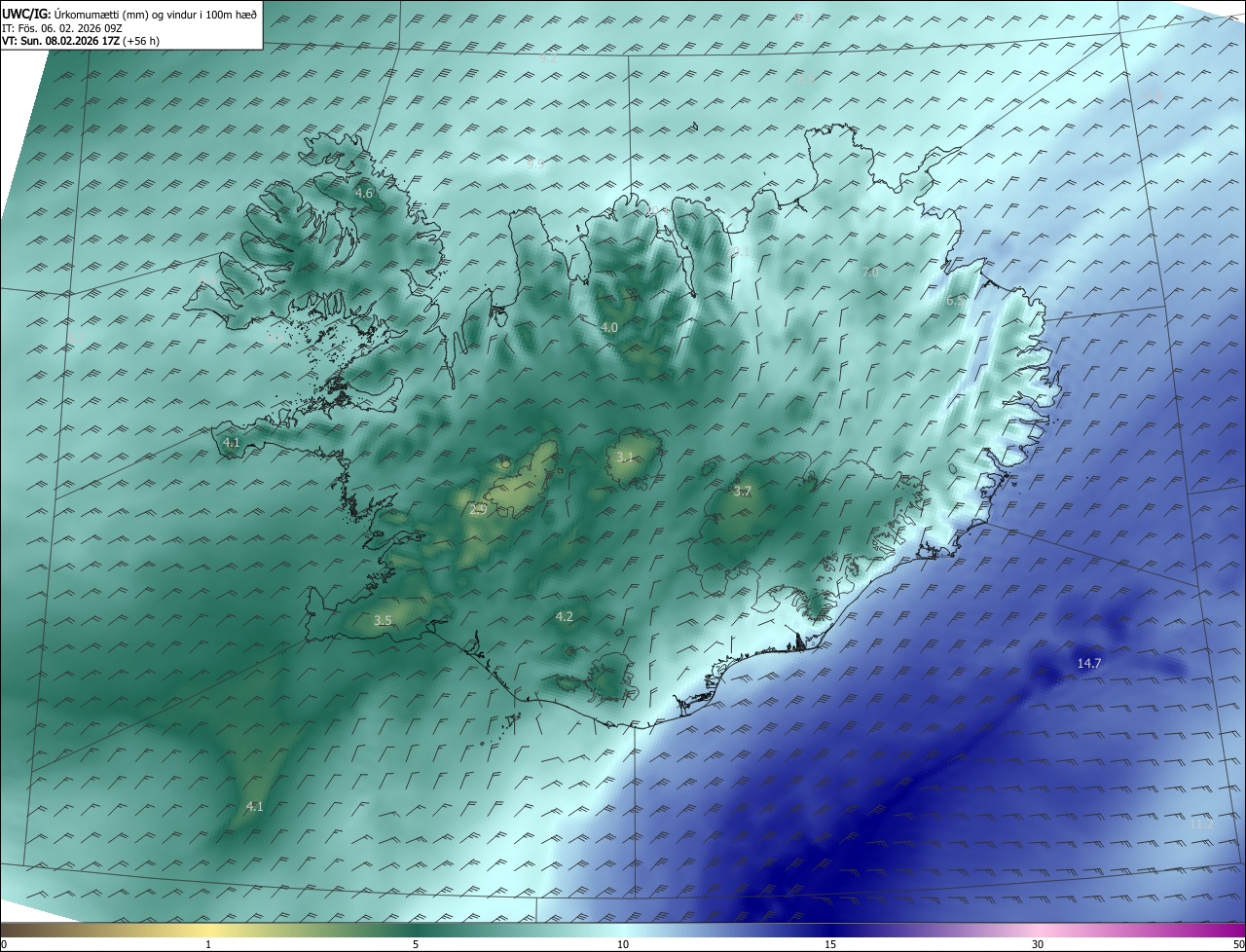Click the '0' label on the color scale

(4, 944)
